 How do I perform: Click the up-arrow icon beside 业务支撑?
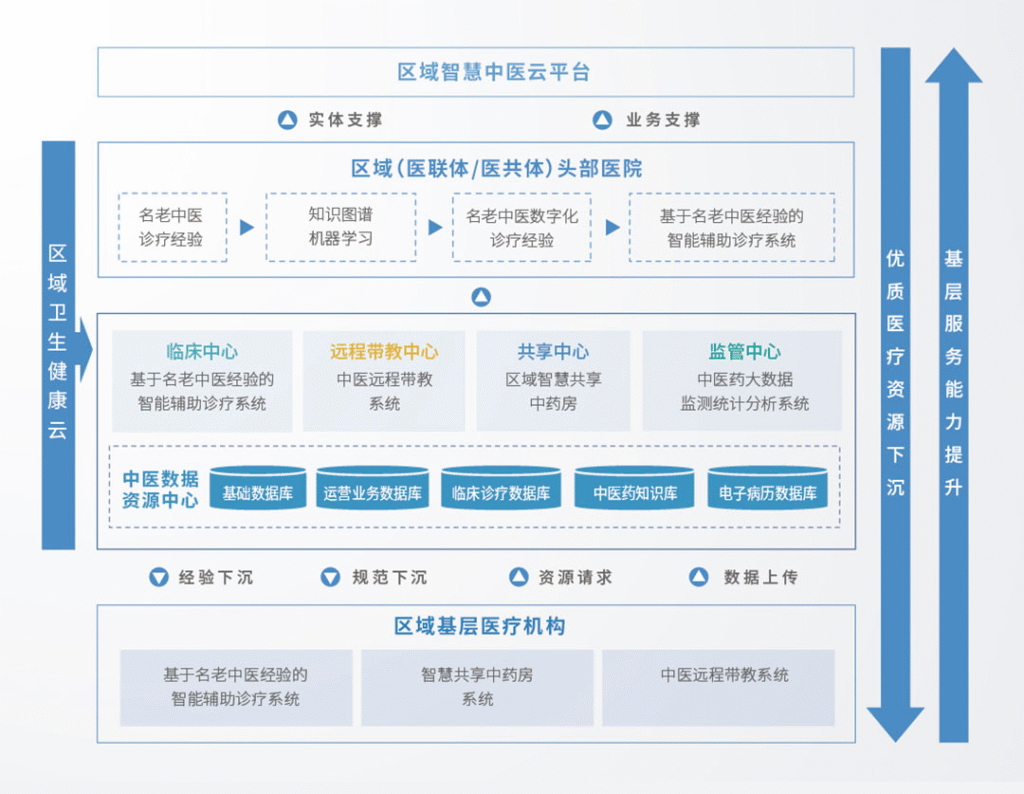point(602,119)
